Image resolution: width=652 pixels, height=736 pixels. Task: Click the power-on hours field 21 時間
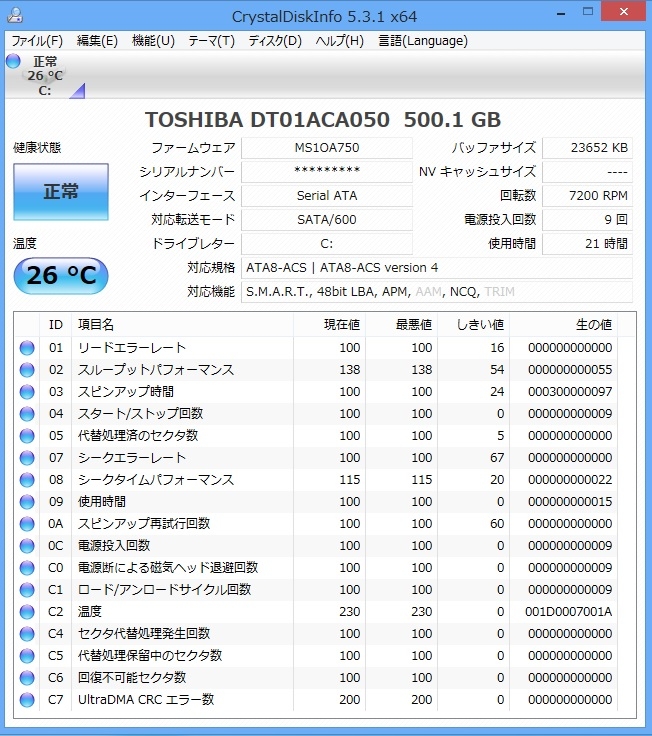(587, 244)
